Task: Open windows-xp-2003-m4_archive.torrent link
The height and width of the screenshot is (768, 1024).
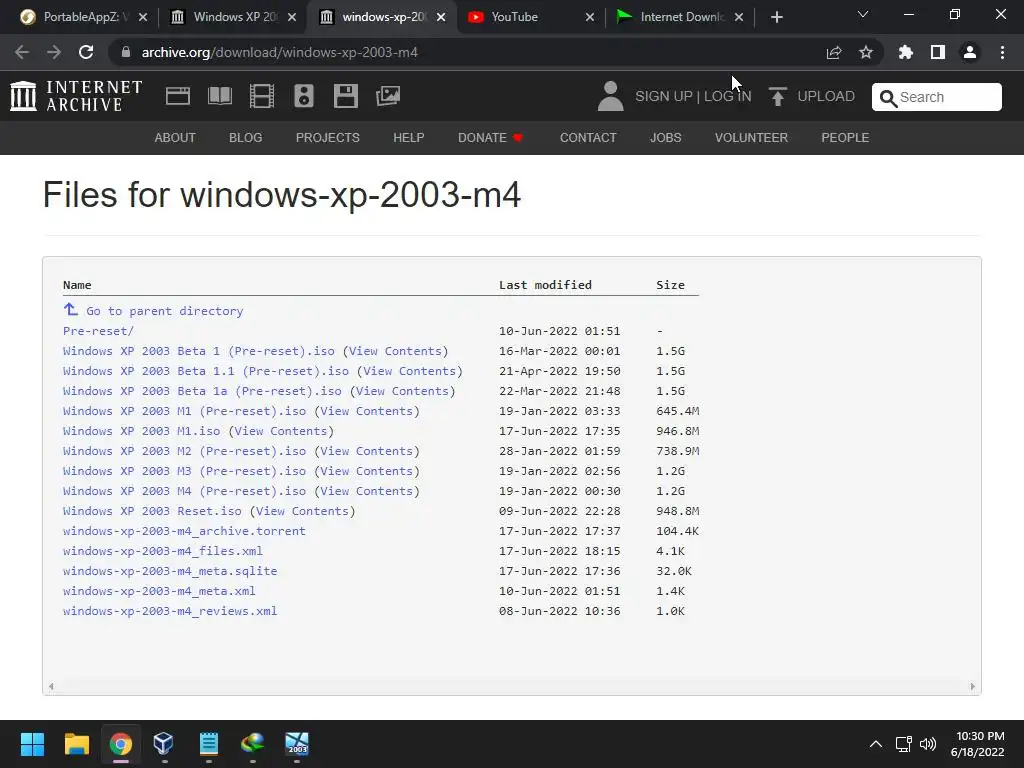Action: tap(184, 531)
